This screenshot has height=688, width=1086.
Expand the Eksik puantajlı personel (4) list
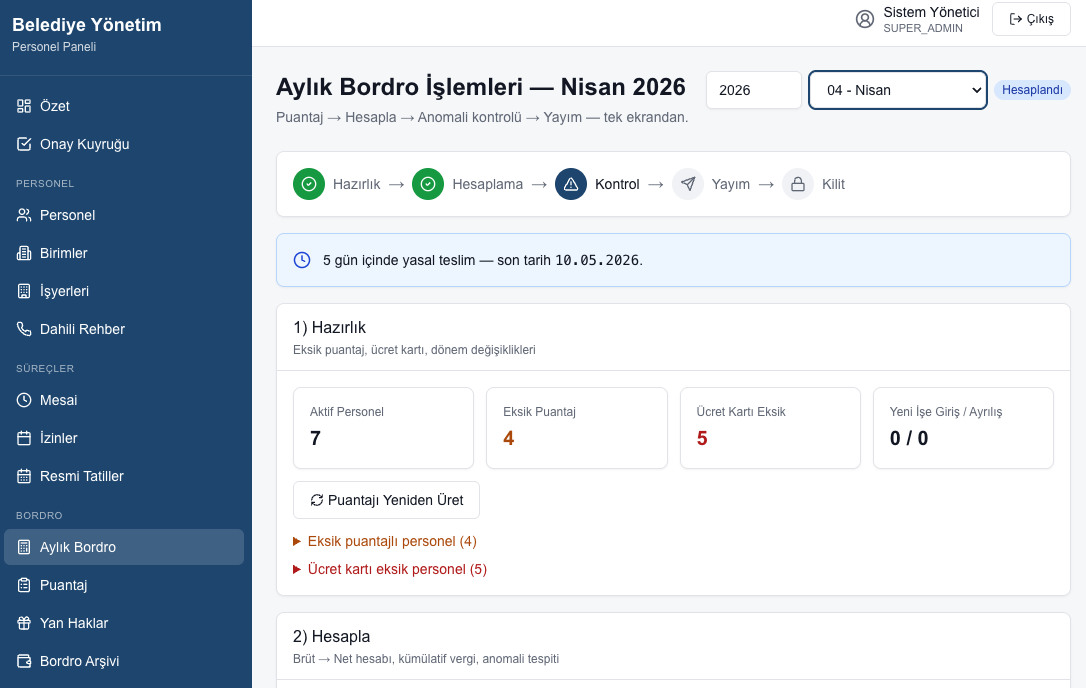tap(385, 541)
